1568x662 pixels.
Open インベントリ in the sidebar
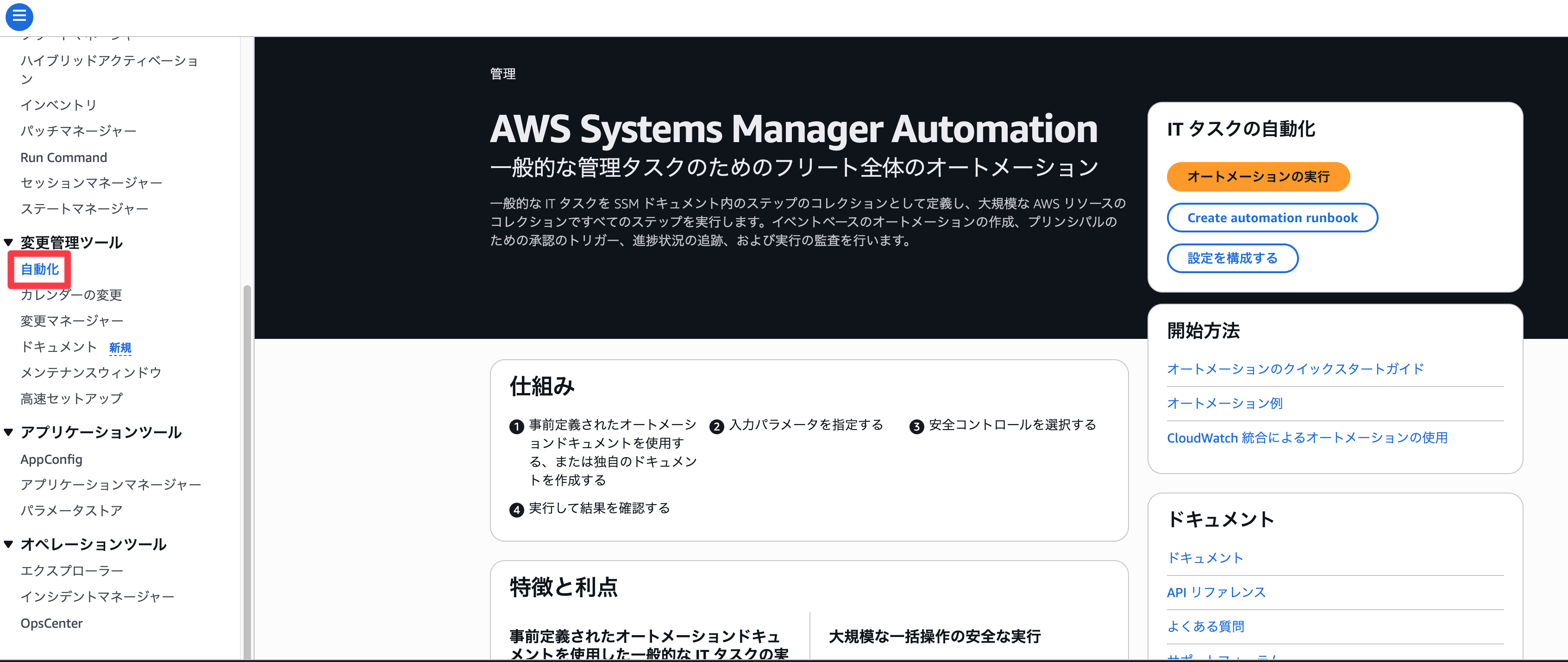pyautogui.click(x=58, y=105)
